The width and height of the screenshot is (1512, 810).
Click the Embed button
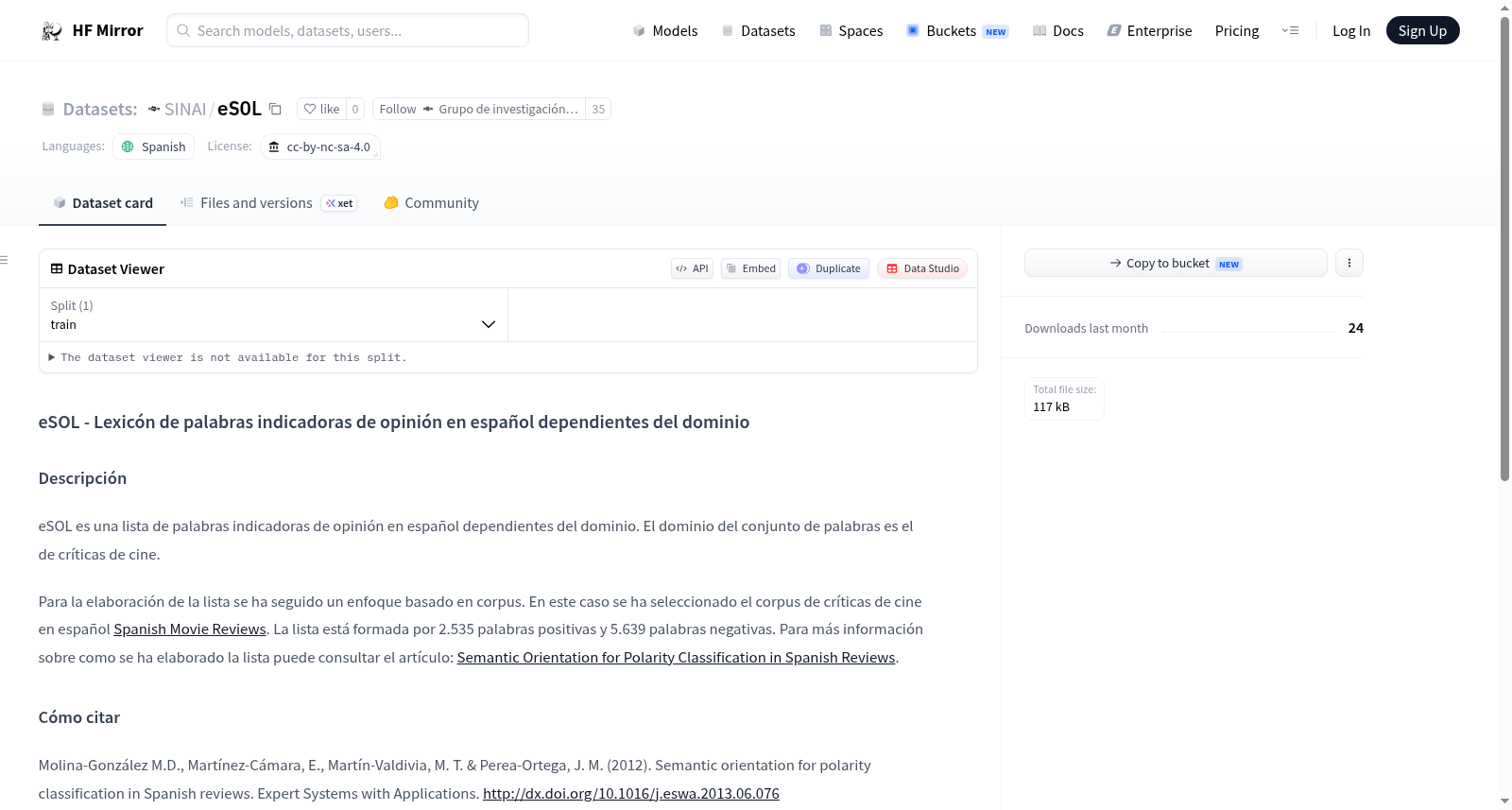pos(751,268)
